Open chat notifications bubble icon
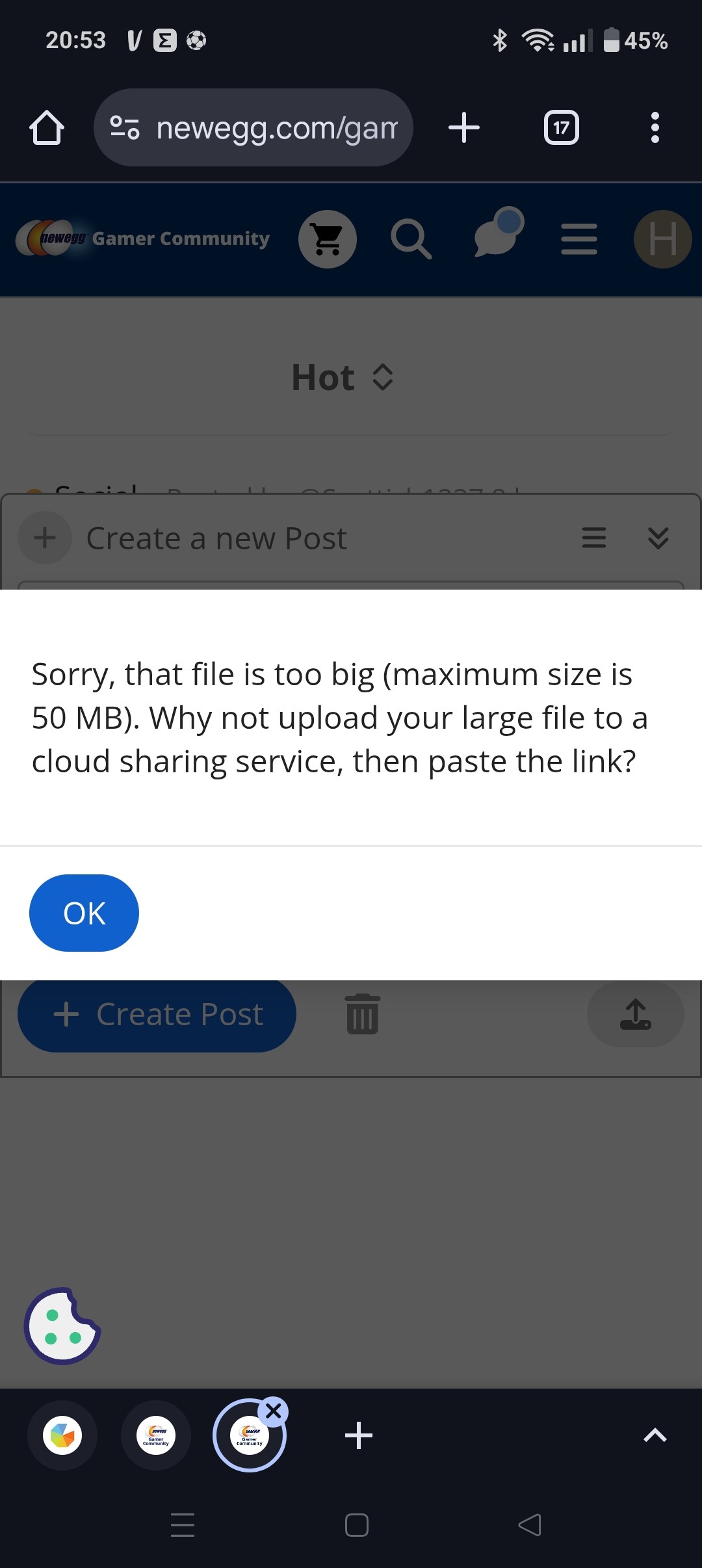The width and height of the screenshot is (702, 1568). pyautogui.click(x=498, y=234)
